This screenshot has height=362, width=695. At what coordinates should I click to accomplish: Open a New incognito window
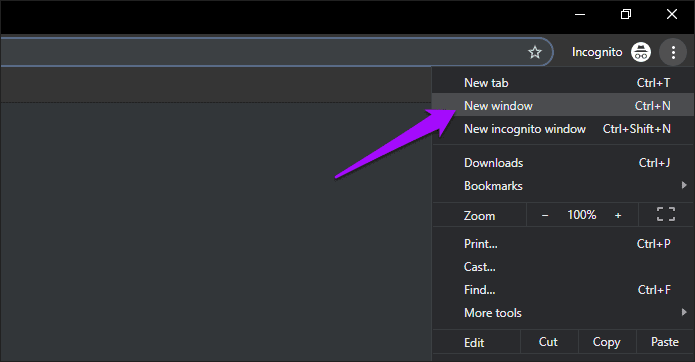pyautogui.click(x=563, y=128)
